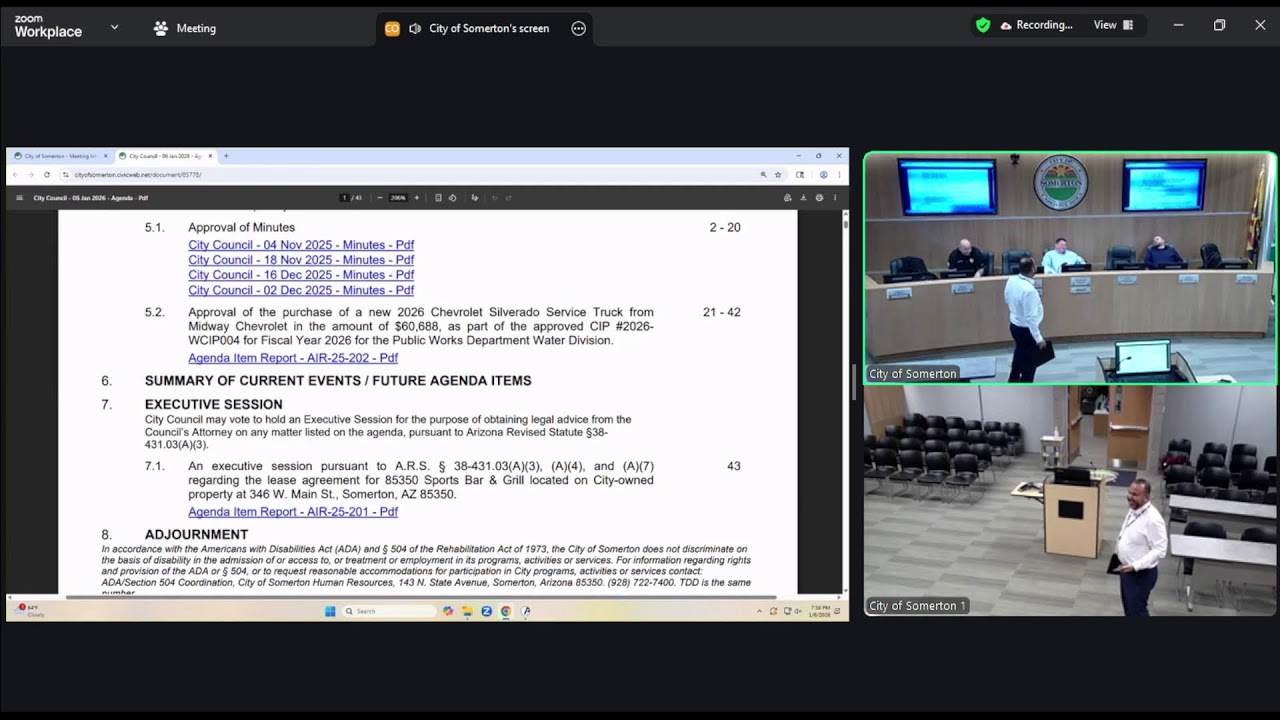
Task: Open the browser side panel icon
Action: click(x=800, y=175)
